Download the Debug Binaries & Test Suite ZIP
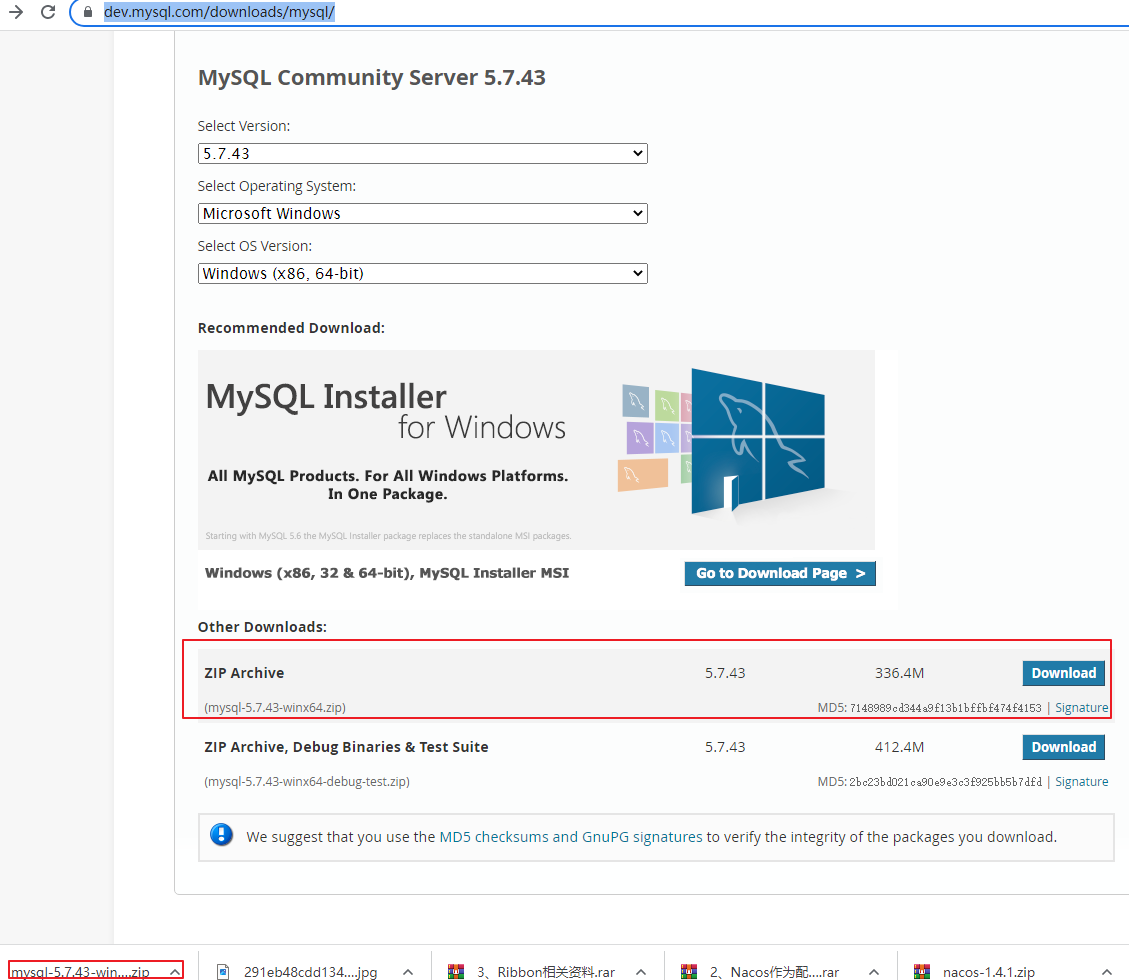Screen dimensions: 1129x980 (1063, 747)
